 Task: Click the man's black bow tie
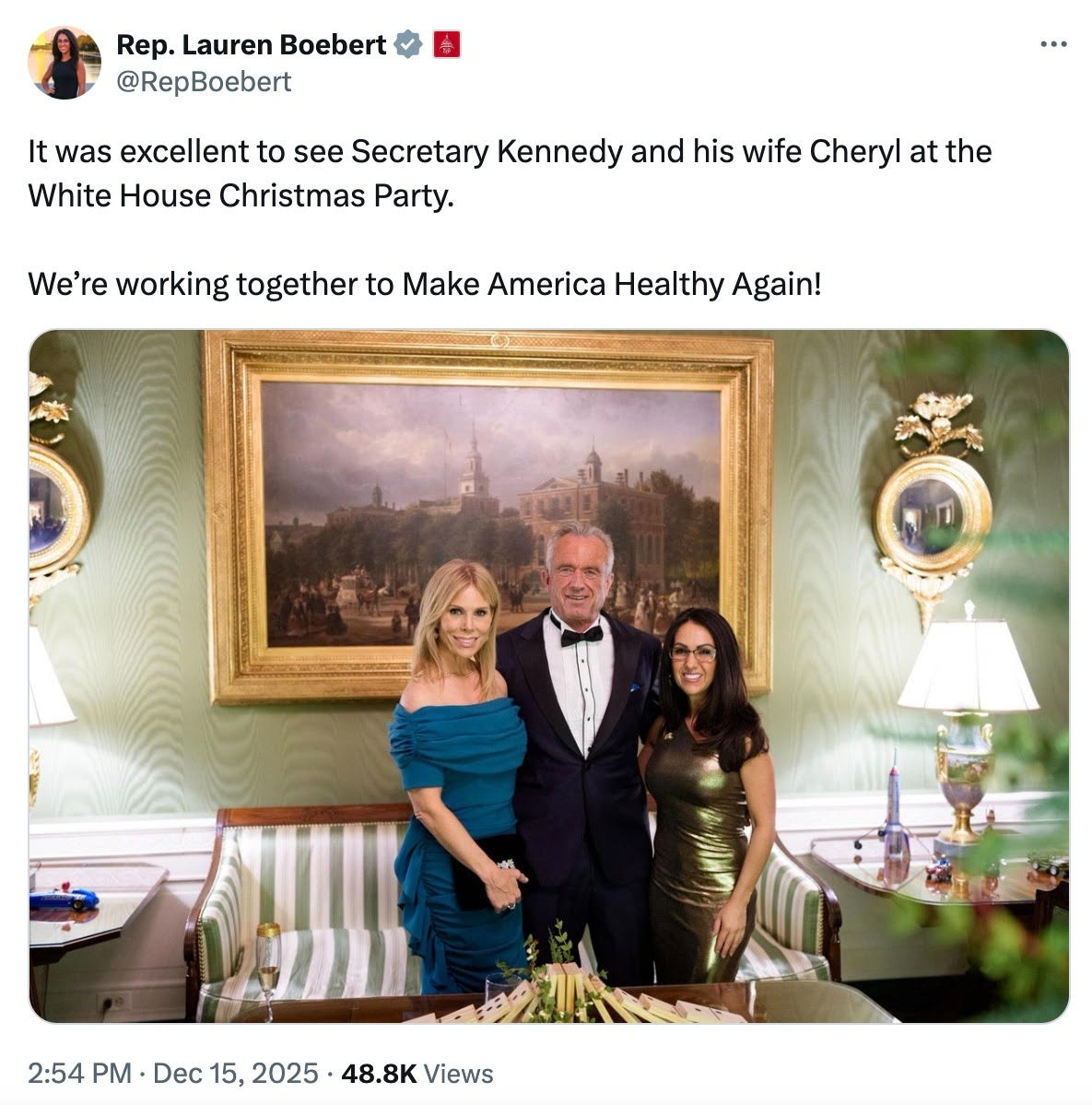click(582, 634)
